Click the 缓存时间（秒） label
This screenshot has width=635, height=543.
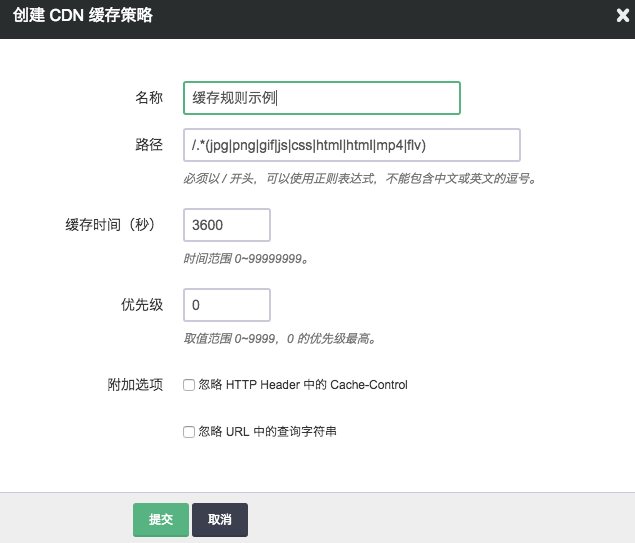point(108,225)
